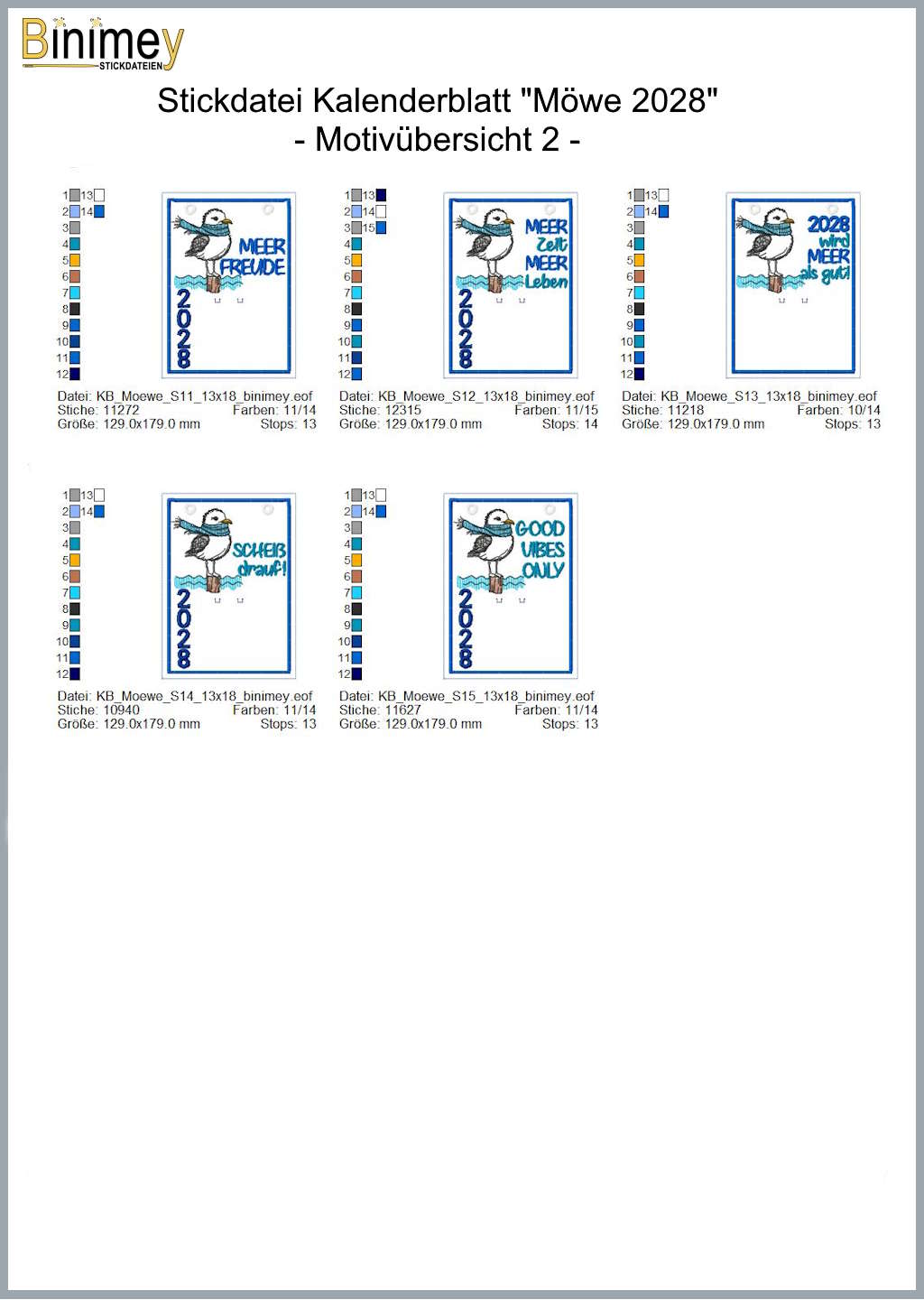Pick brown swatch 6 of the S12 design
Image resolution: width=924 pixels, height=1300 pixels.
point(356,277)
